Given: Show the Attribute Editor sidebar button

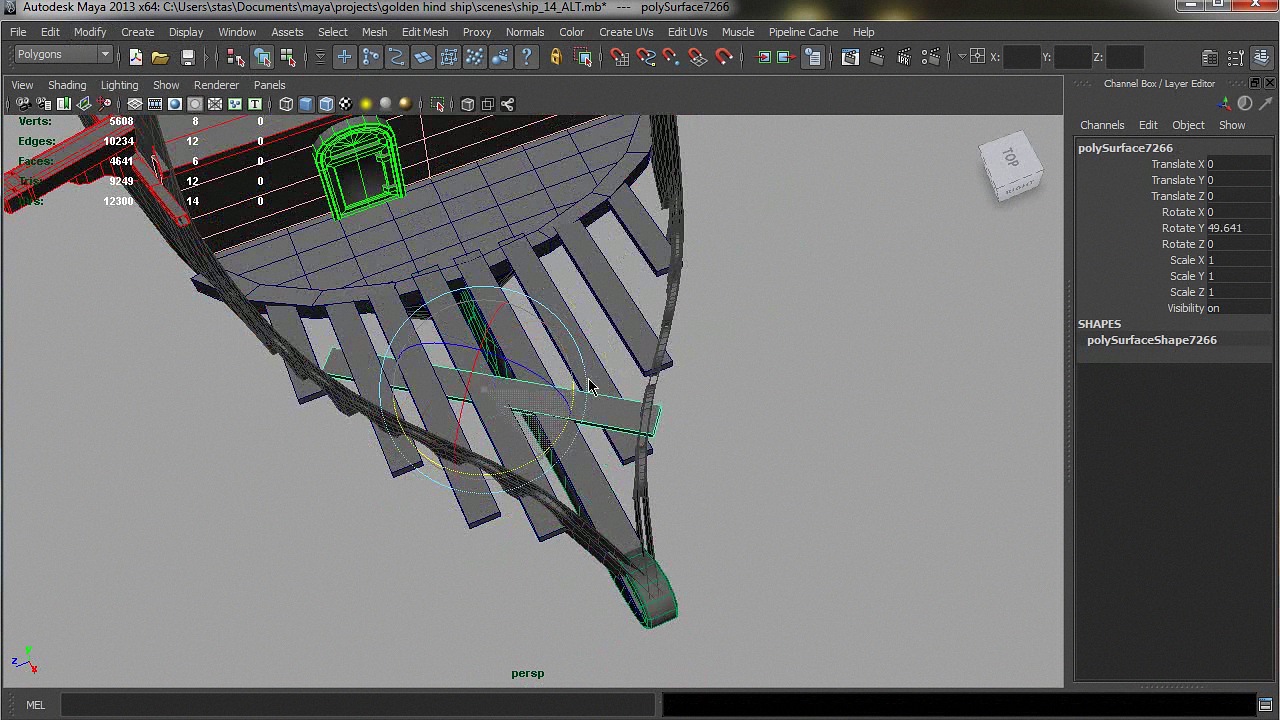Looking at the screenshot, I should point(1210,57).
